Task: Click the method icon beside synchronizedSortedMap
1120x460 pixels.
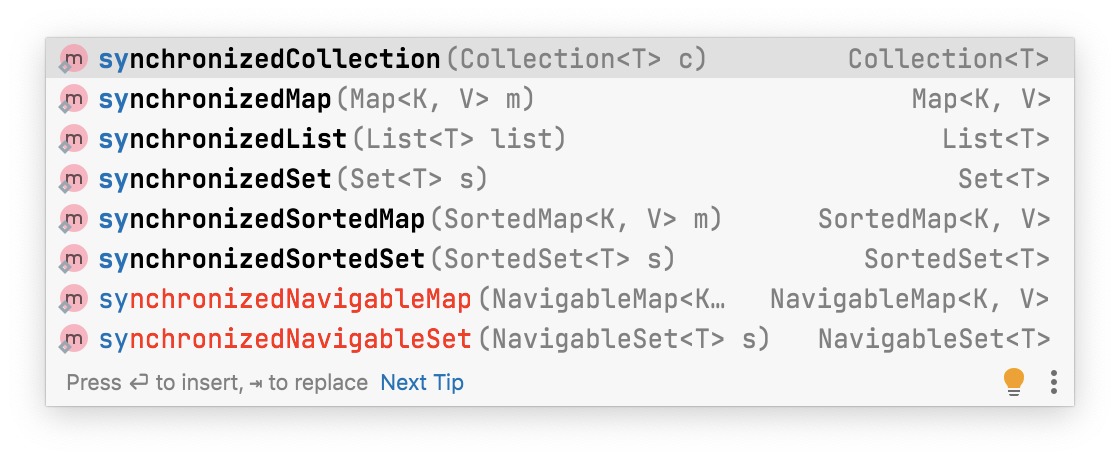Action: 74,219
